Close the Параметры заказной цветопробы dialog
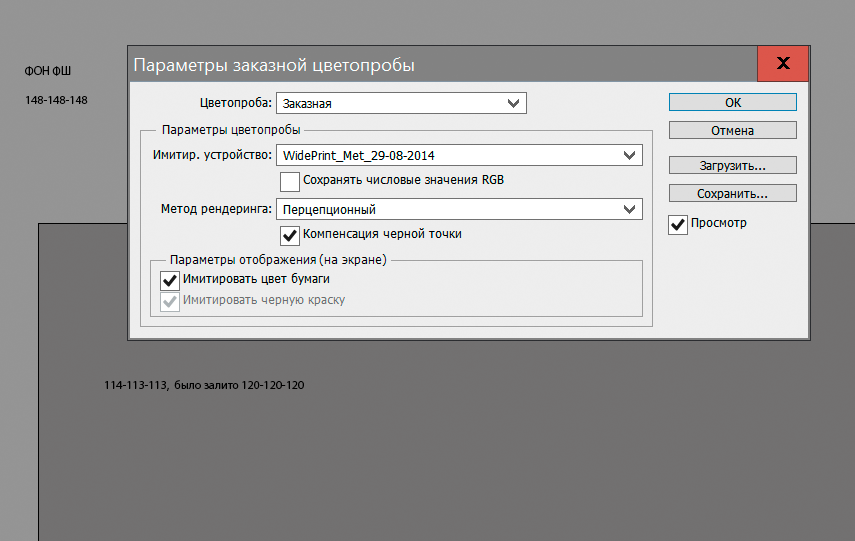The image size is (855, 541). 783,63
